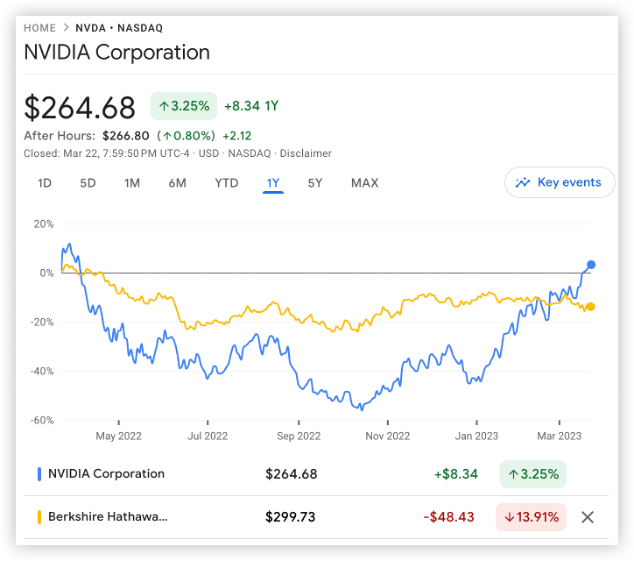Open the NVIDIA Corporation comparison row
Image resolution: width=634 pixels, height=562 pixels.
pos(106,474)
